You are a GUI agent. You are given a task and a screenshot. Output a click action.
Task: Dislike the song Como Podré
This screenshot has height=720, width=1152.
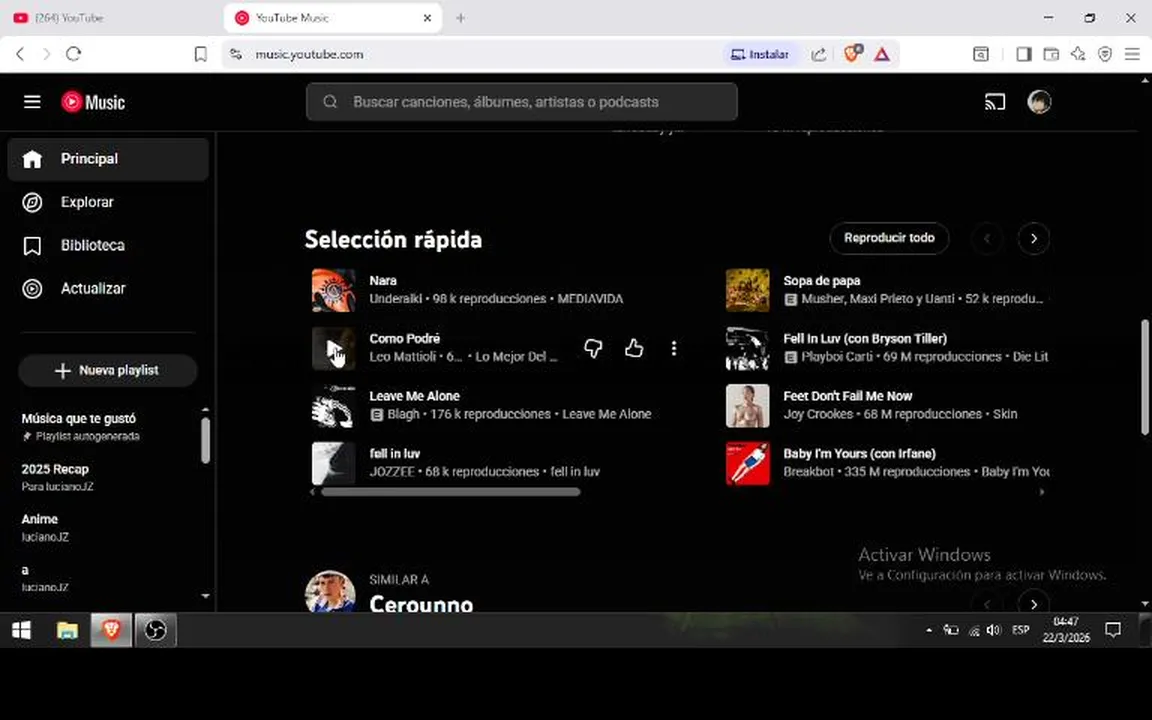click(593, 348)
